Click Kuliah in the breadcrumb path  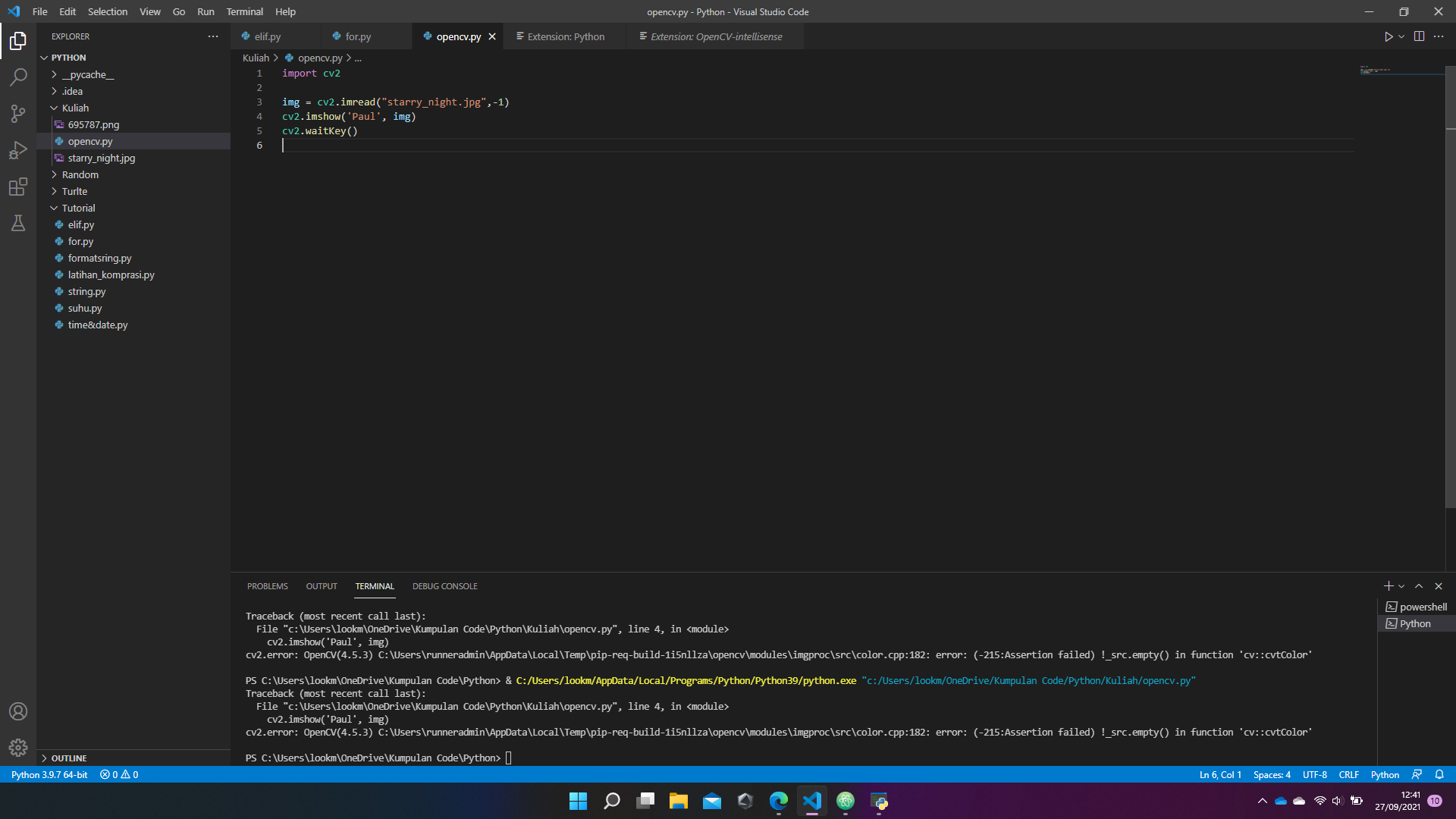(256, 58)
